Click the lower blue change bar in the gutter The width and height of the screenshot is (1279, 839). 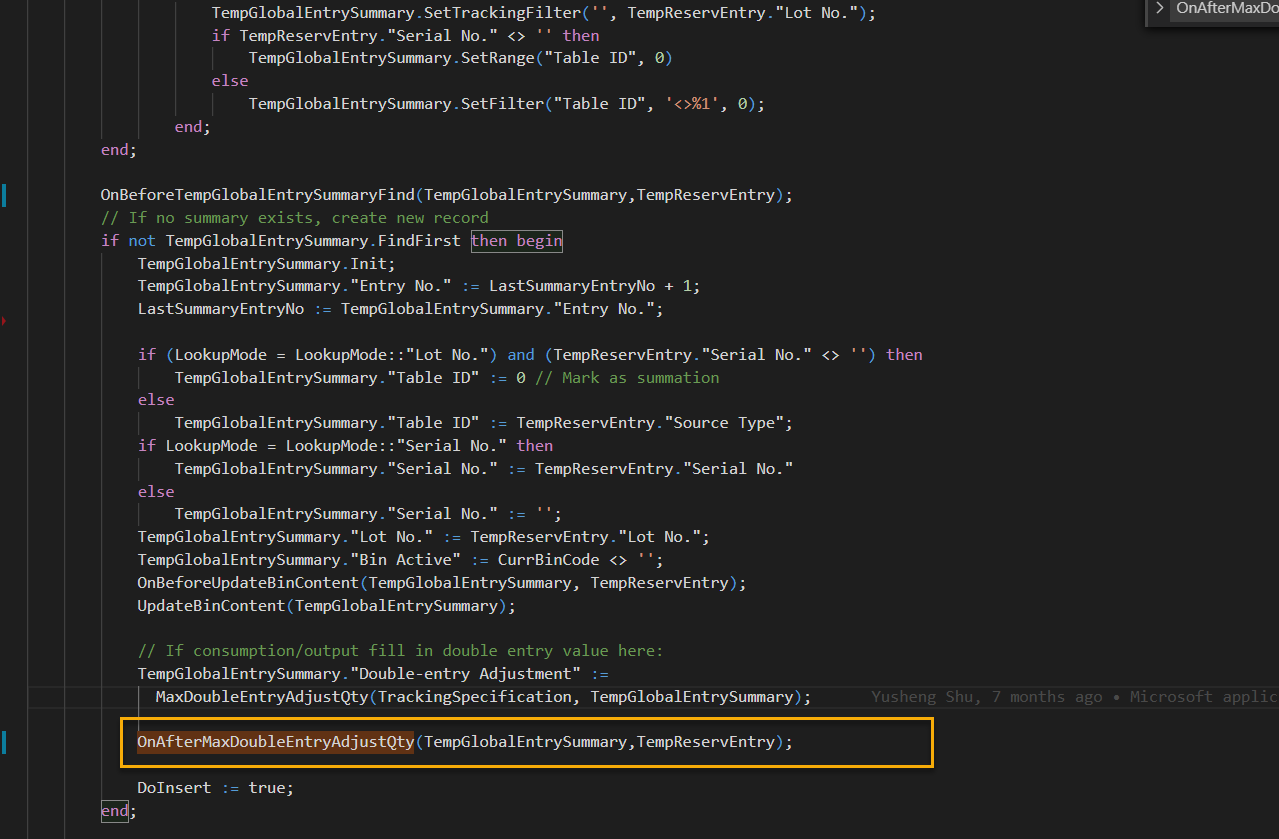coord(4,743)
